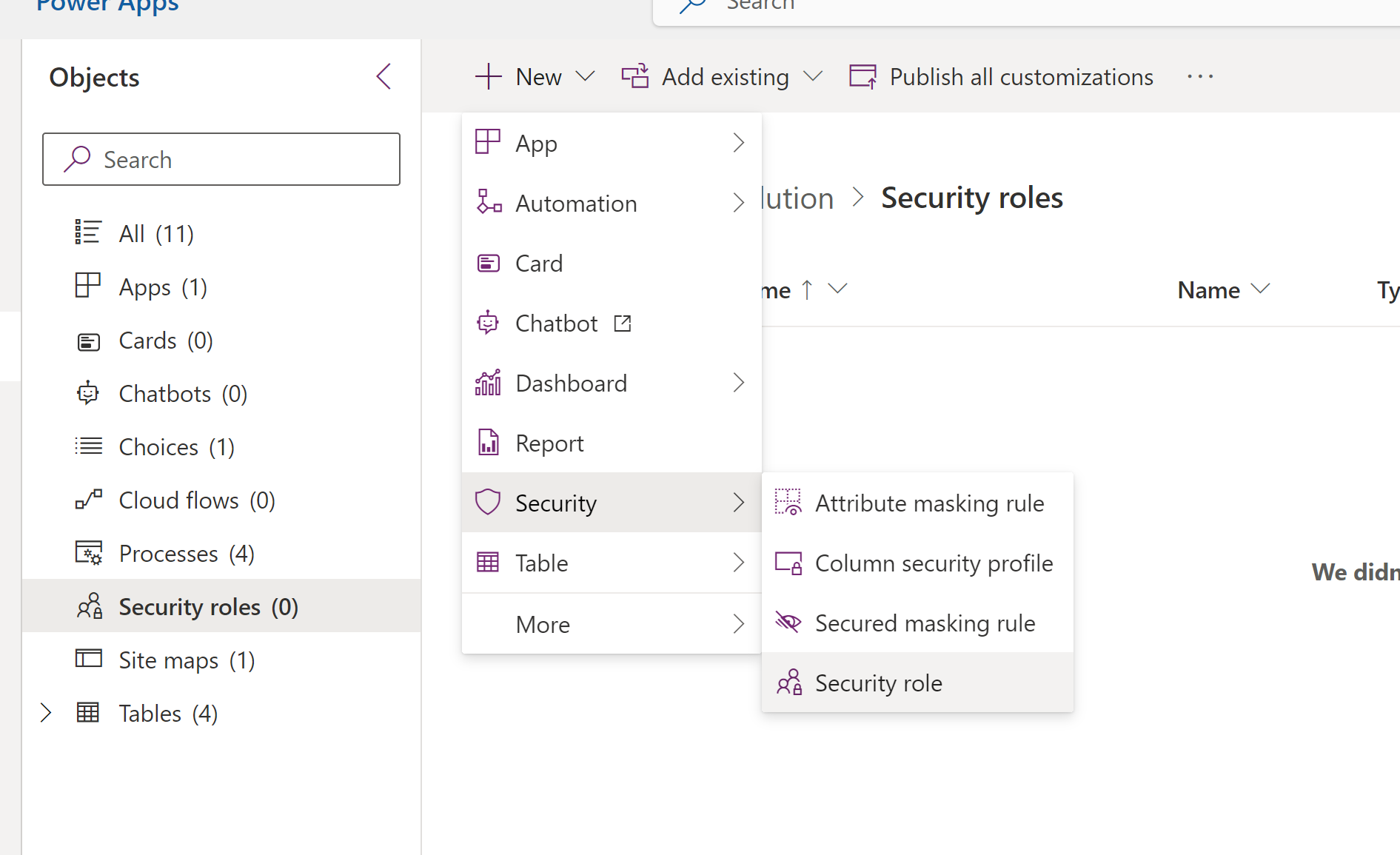Image resolution: width=1400 pixels, height=855 pixels.
Task: Click the Tables grid icon in sidebar
Action: coord(88,712)
